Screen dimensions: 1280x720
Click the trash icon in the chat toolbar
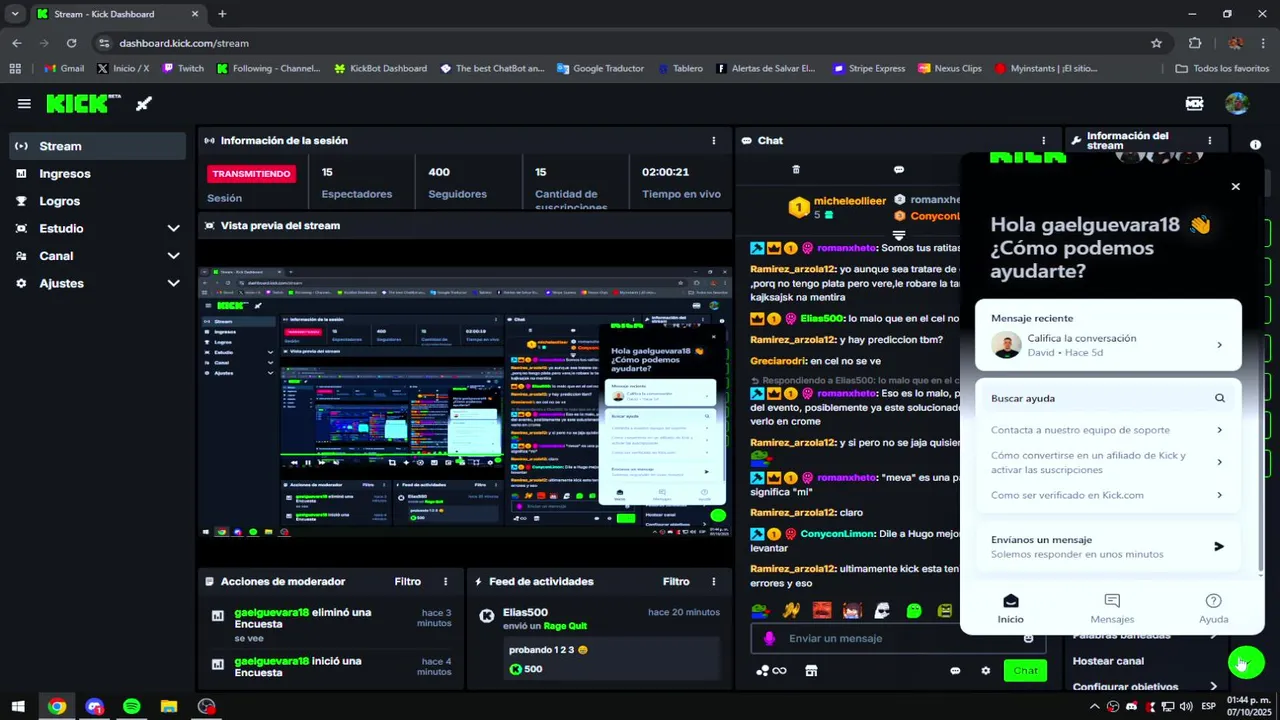coord(796,170)
